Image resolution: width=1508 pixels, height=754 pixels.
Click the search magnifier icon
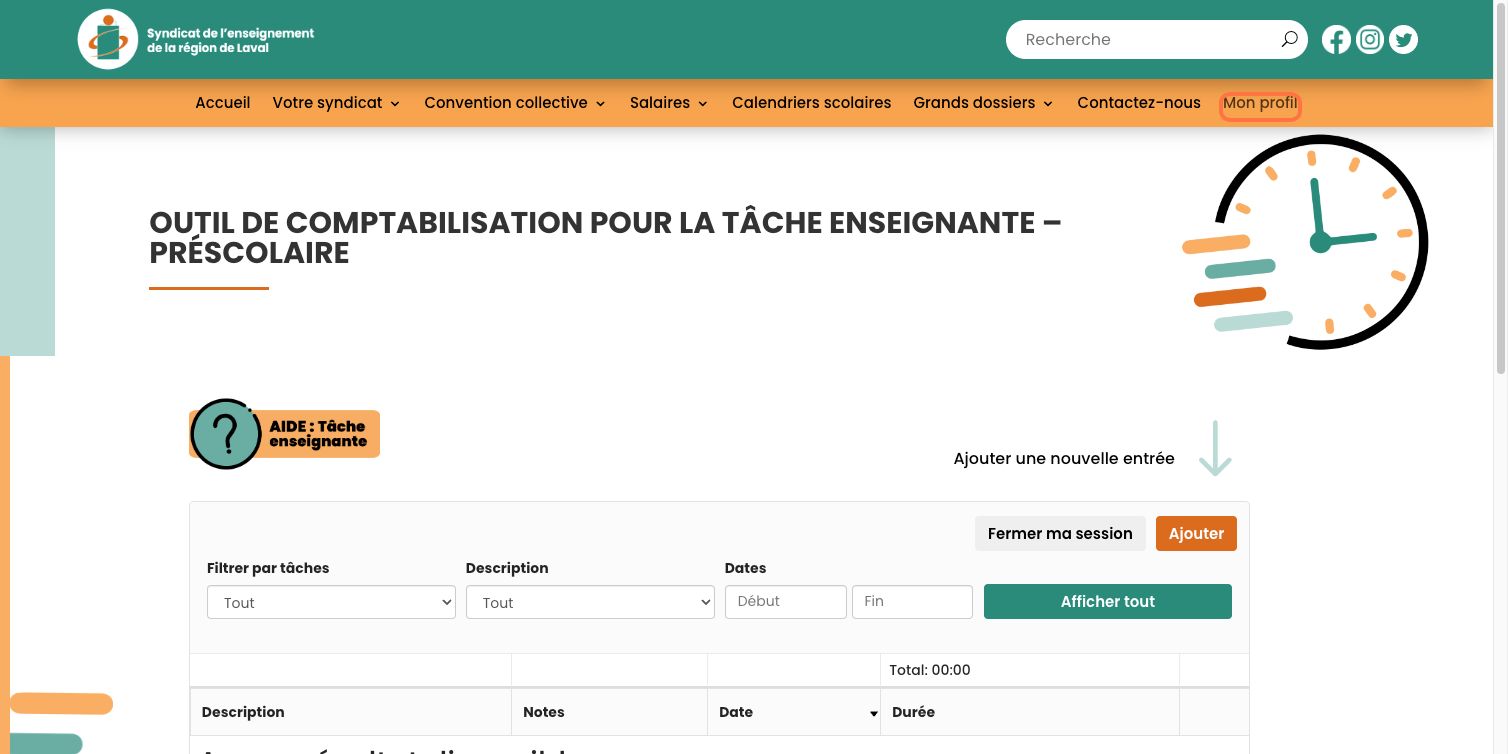pos(1289,40)
